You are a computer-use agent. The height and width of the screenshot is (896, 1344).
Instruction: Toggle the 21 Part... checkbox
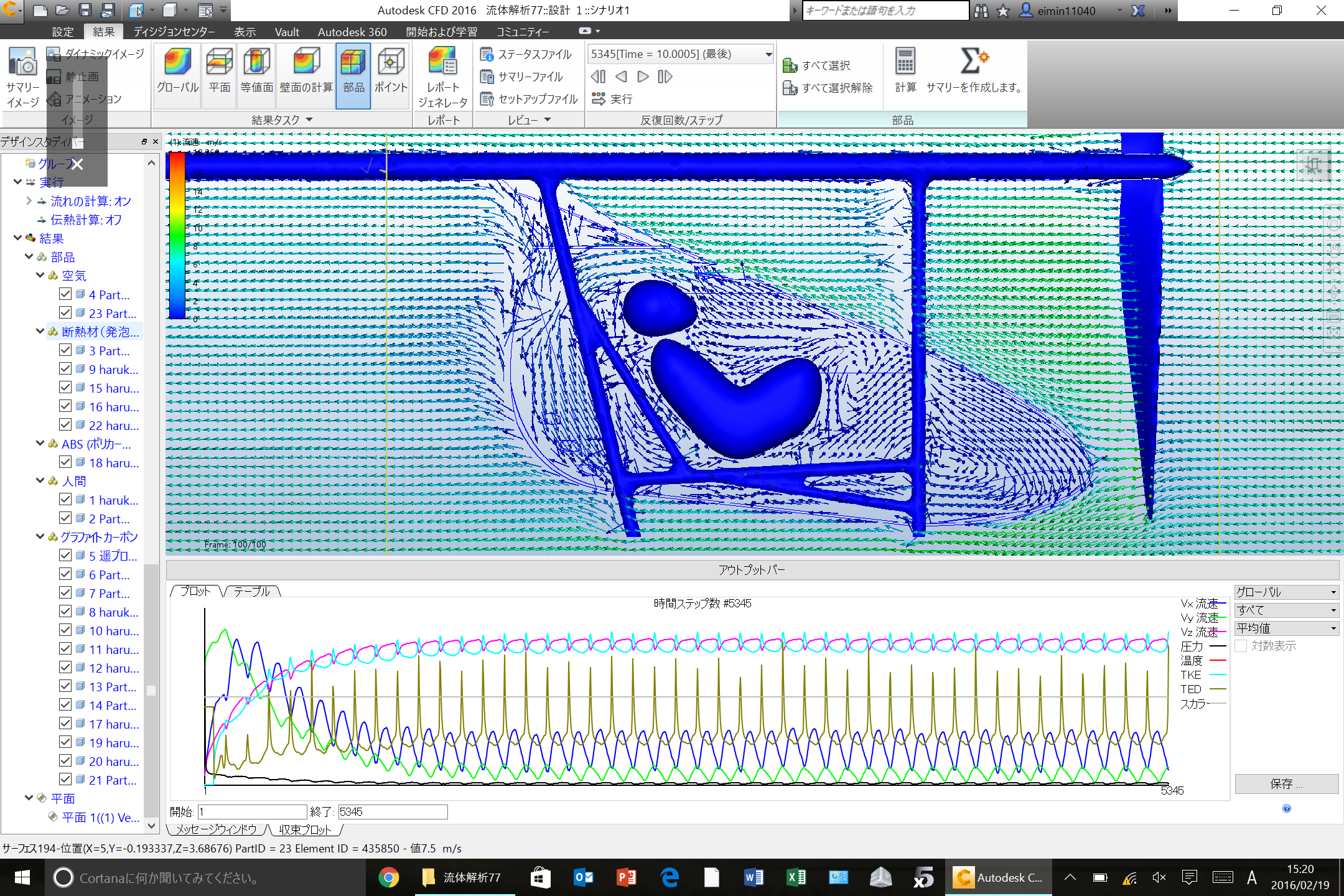pyautogui.click(x=65, y=779)
